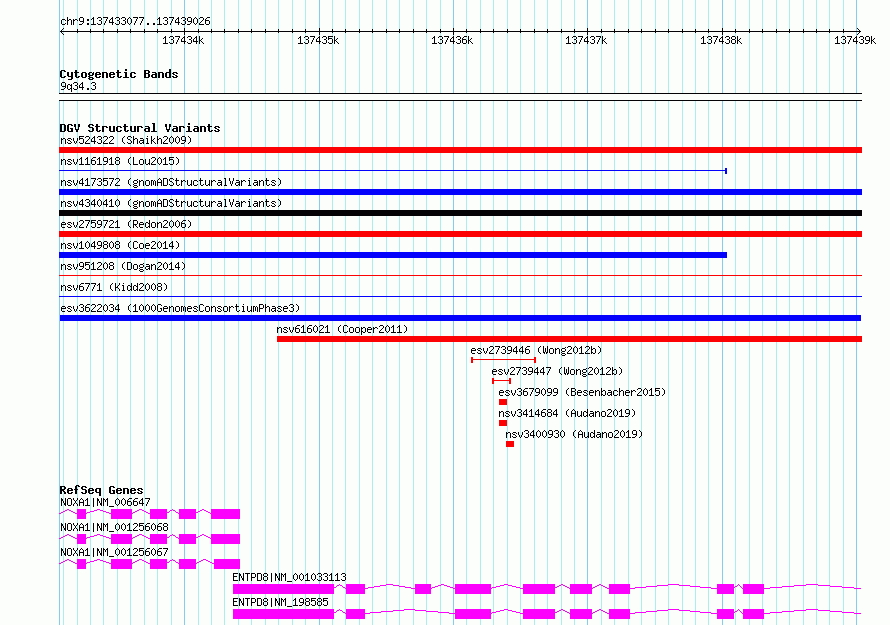Click the 137438k ruler tick label

click(x=721, y=40)
